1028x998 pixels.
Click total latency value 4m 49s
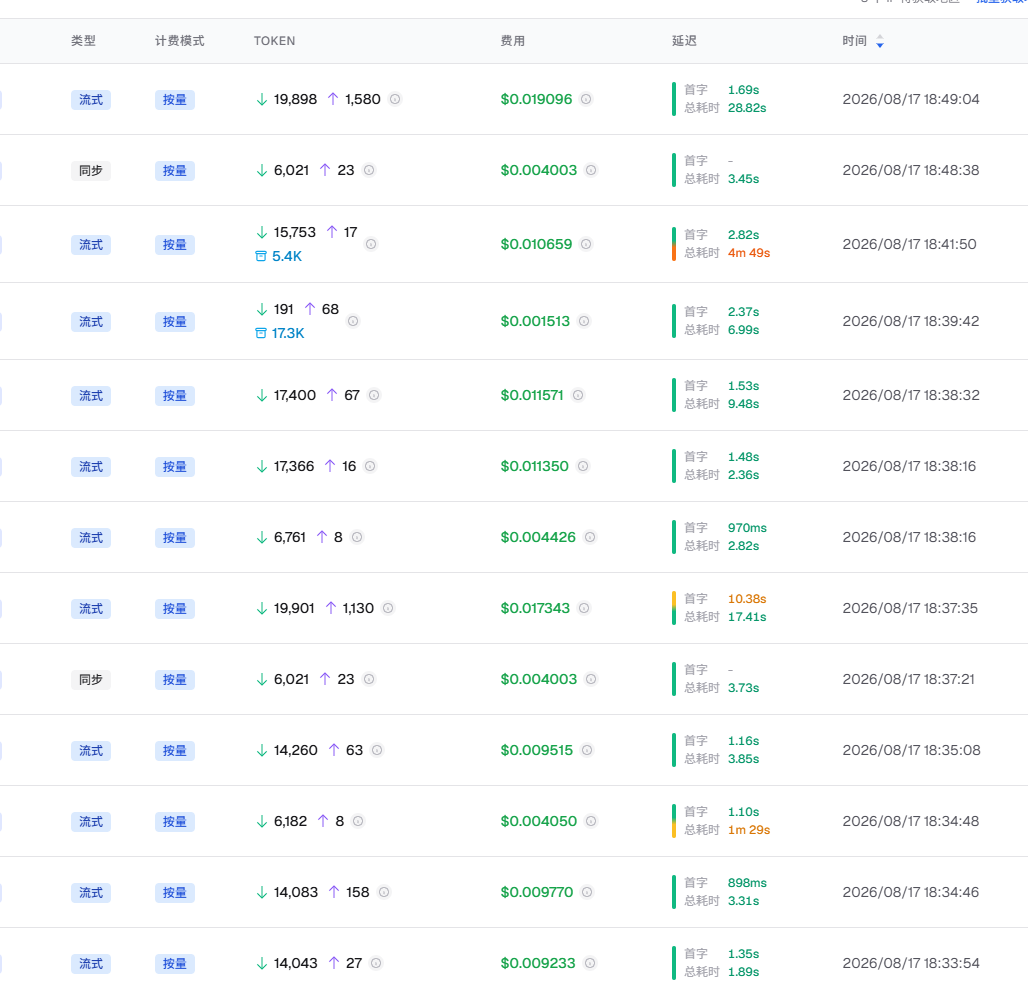pos(749,252)
